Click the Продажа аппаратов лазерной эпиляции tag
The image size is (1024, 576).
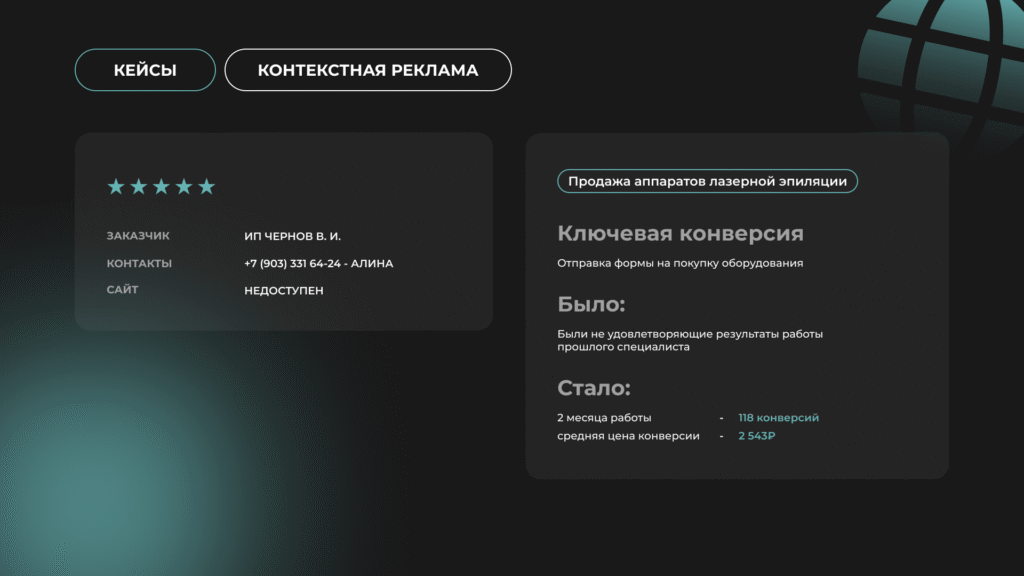coord(707,181)
